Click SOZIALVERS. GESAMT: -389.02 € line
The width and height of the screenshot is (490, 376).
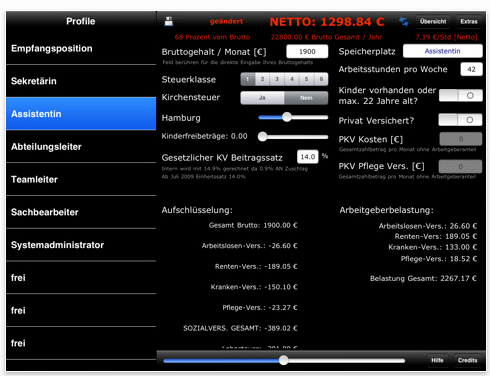(240, 328)
